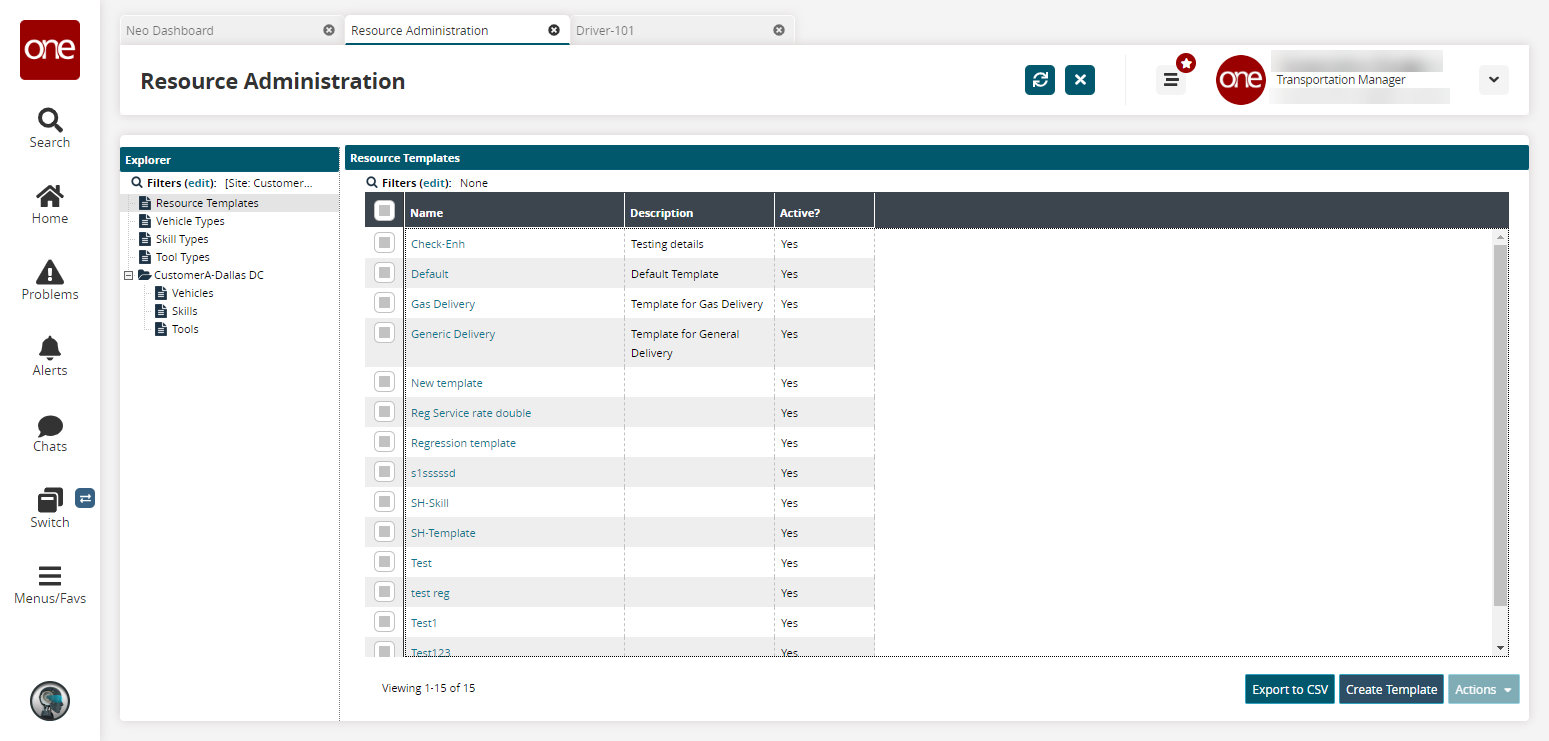Open Vehicles under CustomerA-Dallas DC

click(192, 293)
